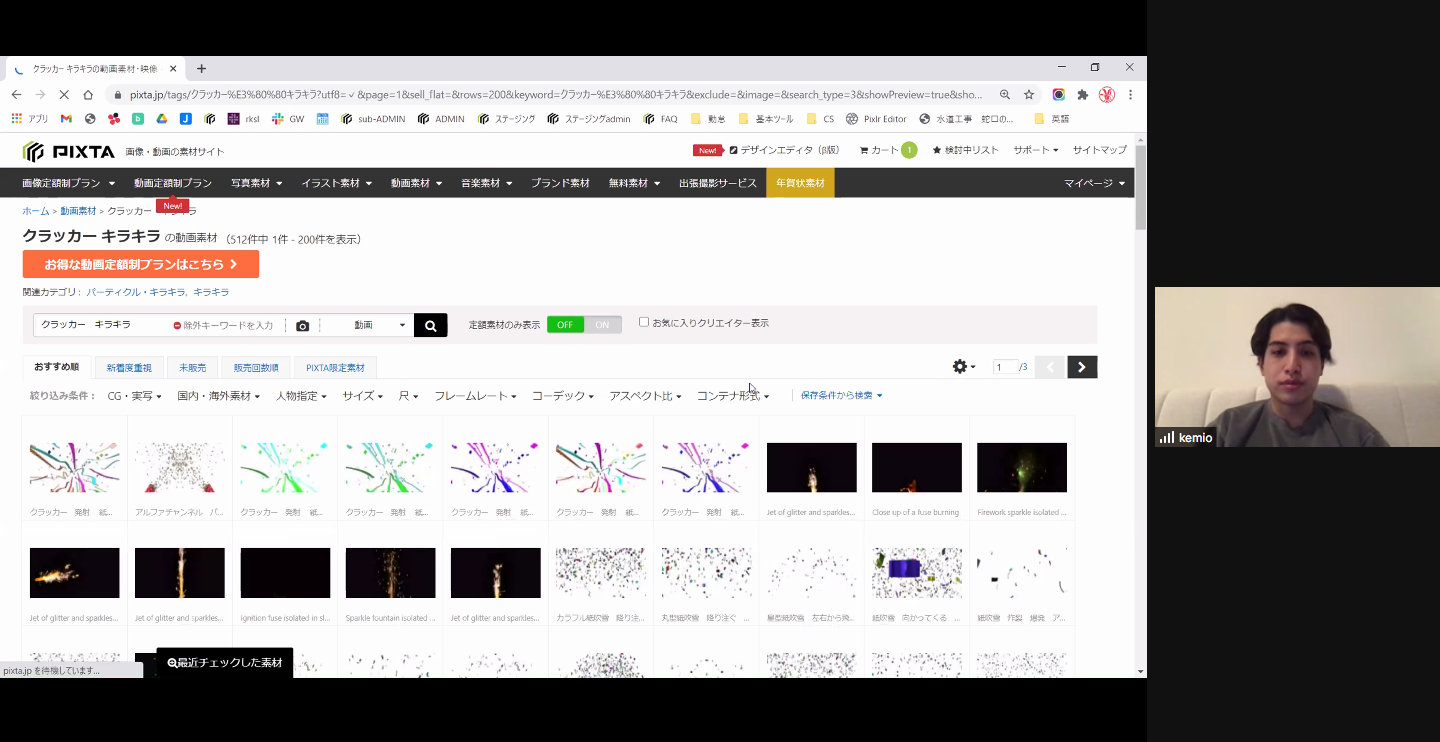Open the 写真素材 navigation menu
This screenshot has height=742, width=1440.
pyautogui.click(x=256, y=183)
